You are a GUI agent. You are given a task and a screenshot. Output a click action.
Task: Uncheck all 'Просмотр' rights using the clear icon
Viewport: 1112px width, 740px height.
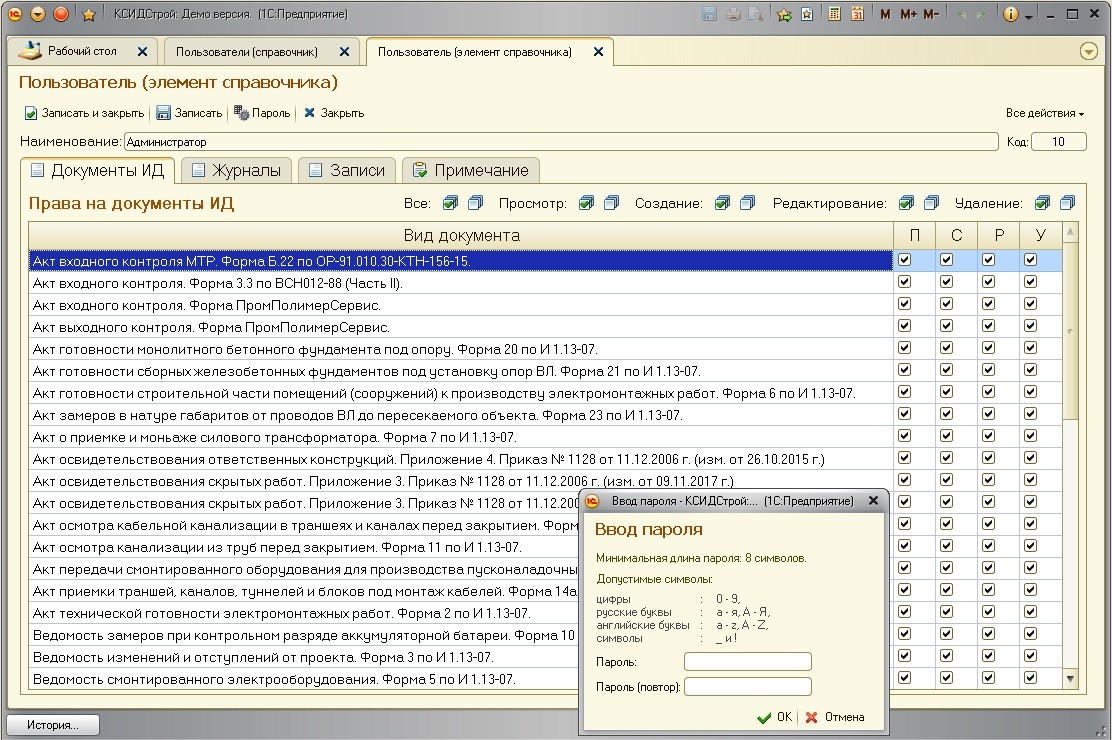[610, 203]
